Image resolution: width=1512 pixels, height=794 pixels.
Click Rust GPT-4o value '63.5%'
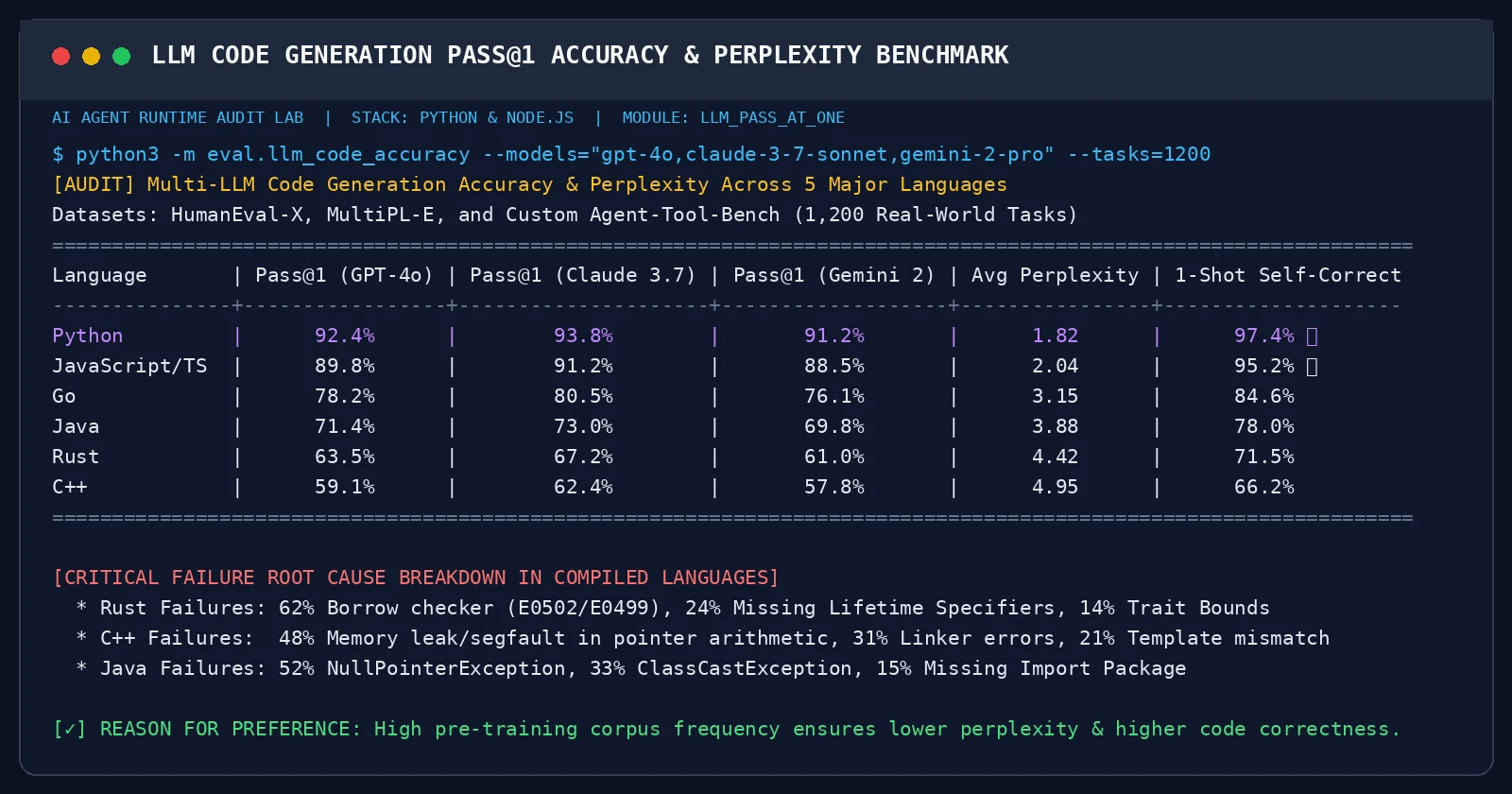pos(345,457)
